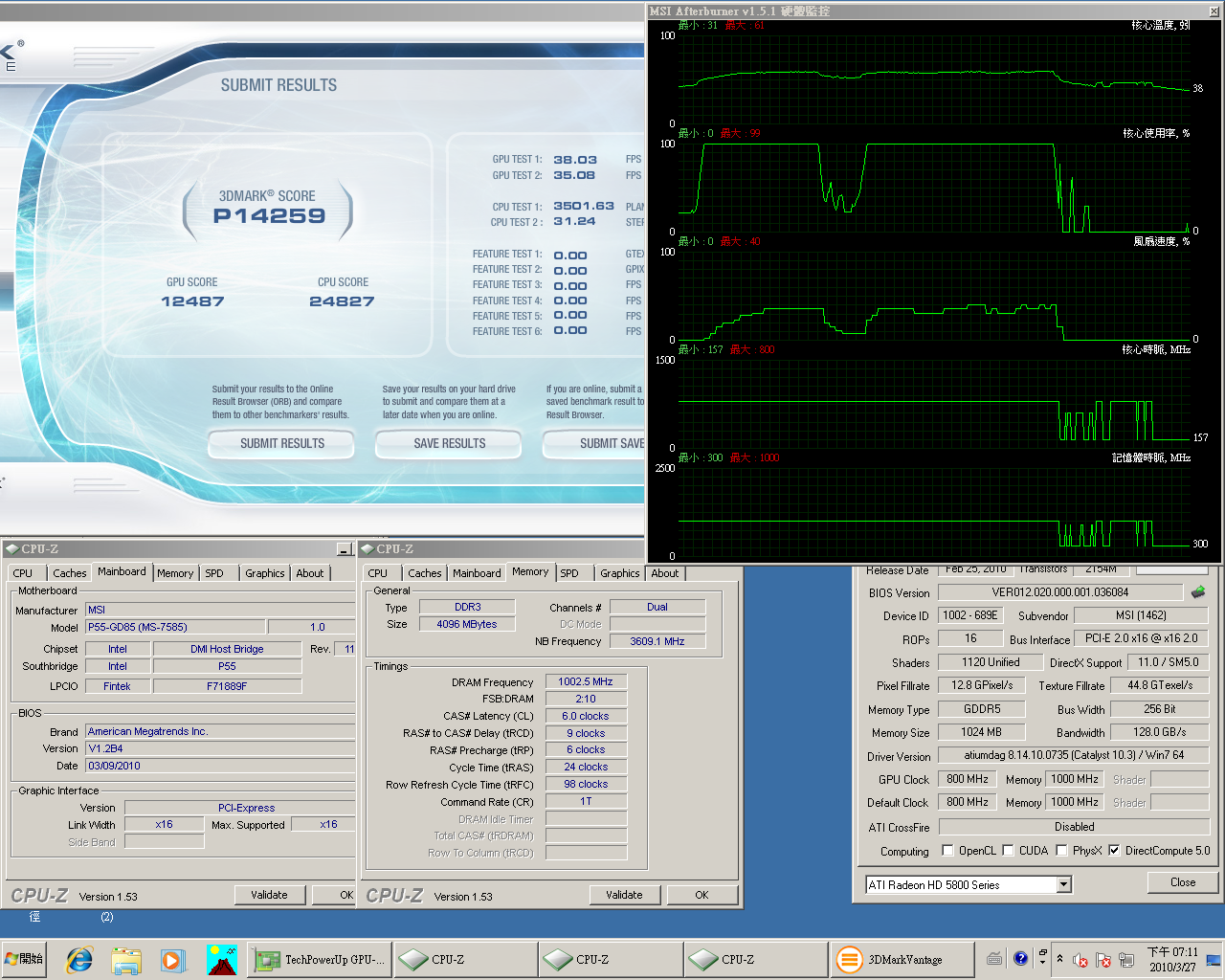Click the network status tray icon

pos(1126,959)
